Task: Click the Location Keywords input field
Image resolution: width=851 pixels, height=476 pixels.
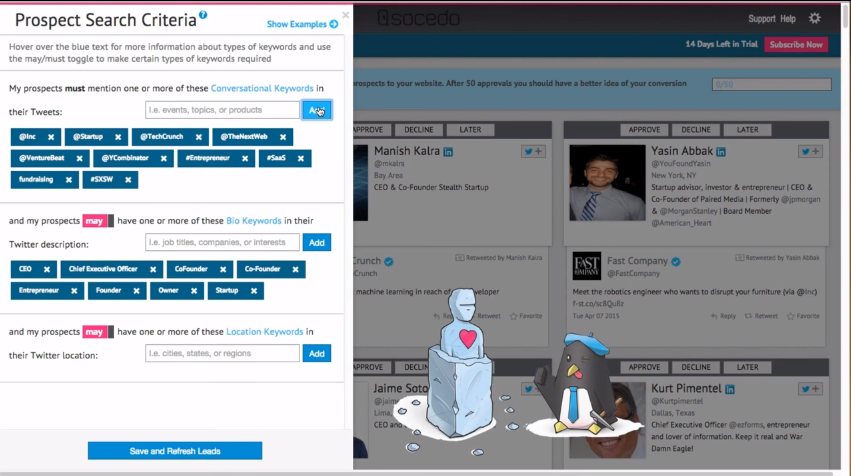Action: coord(222,353)
